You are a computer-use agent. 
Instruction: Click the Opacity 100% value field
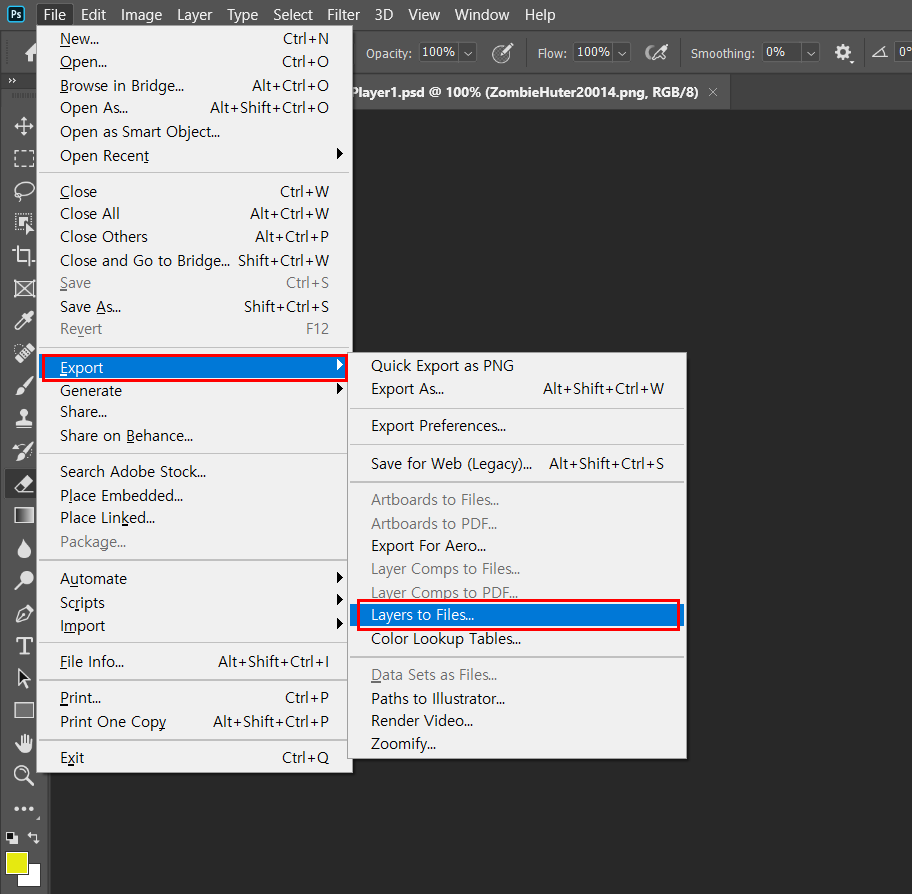coord(439,52)
